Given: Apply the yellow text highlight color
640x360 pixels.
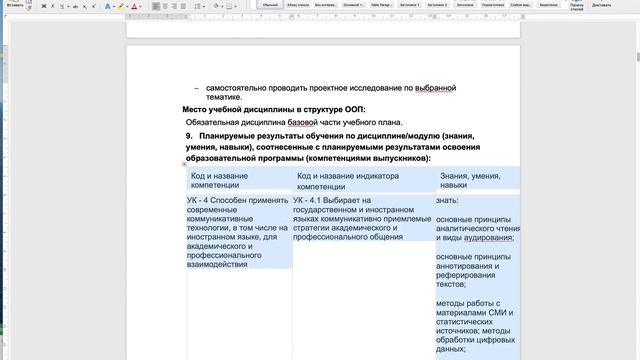Looking at the screenshot, I should click(121, 6).
